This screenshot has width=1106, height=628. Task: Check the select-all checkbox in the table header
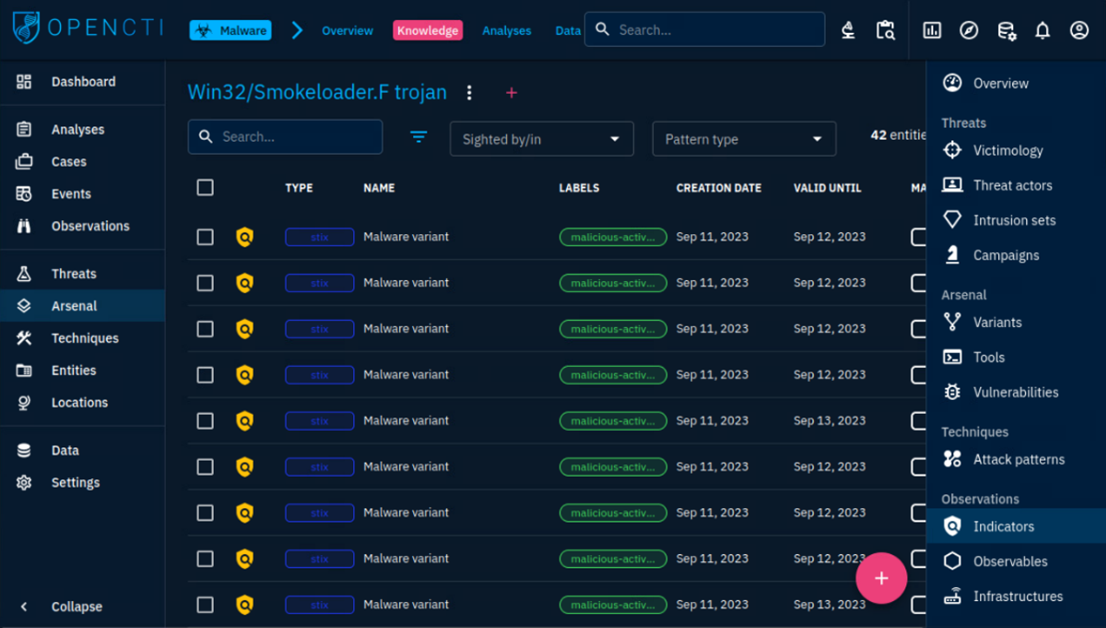tap(205, 187)
